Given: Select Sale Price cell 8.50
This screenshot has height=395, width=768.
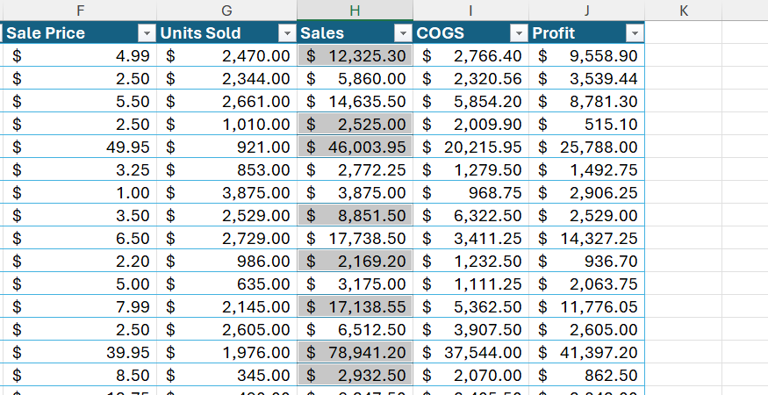Looking at the screenshot, I should click(x=80, y=375).
